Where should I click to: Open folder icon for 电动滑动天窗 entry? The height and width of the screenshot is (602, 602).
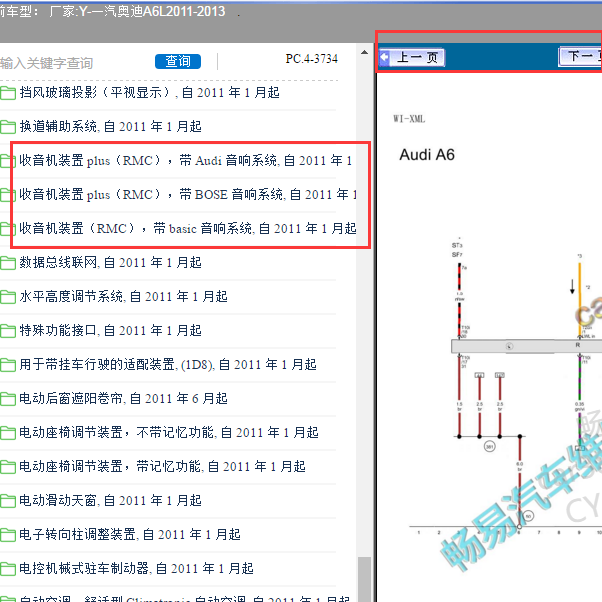click(x=8, y=501)
